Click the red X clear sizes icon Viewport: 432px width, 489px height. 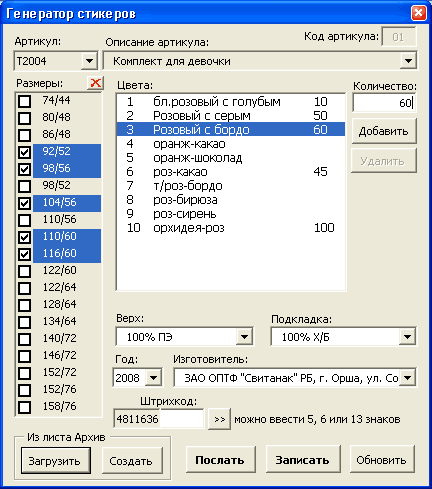(x=95, y=83)
